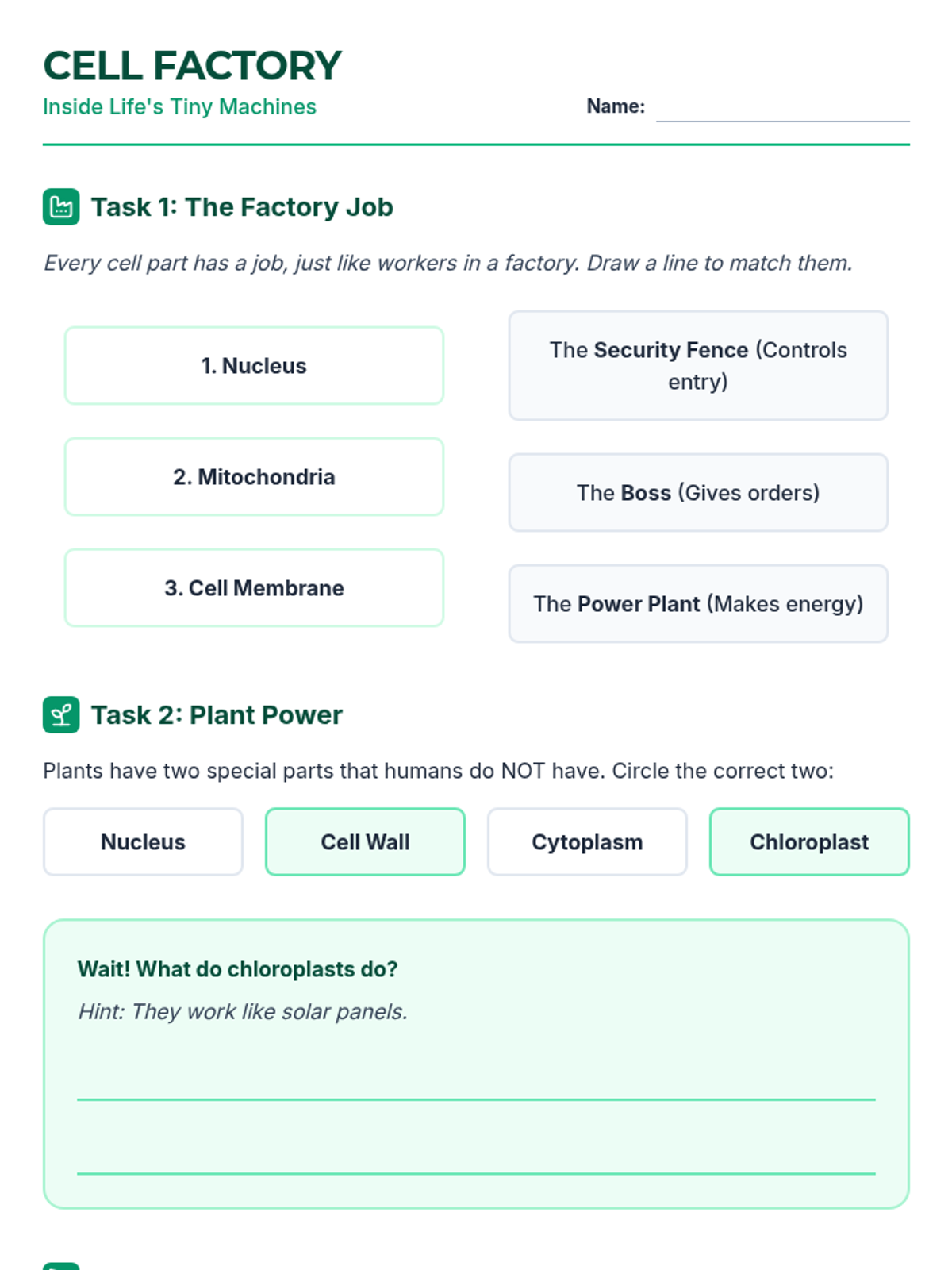Select the '1. Nucleus' matching box

coord(254,366)
